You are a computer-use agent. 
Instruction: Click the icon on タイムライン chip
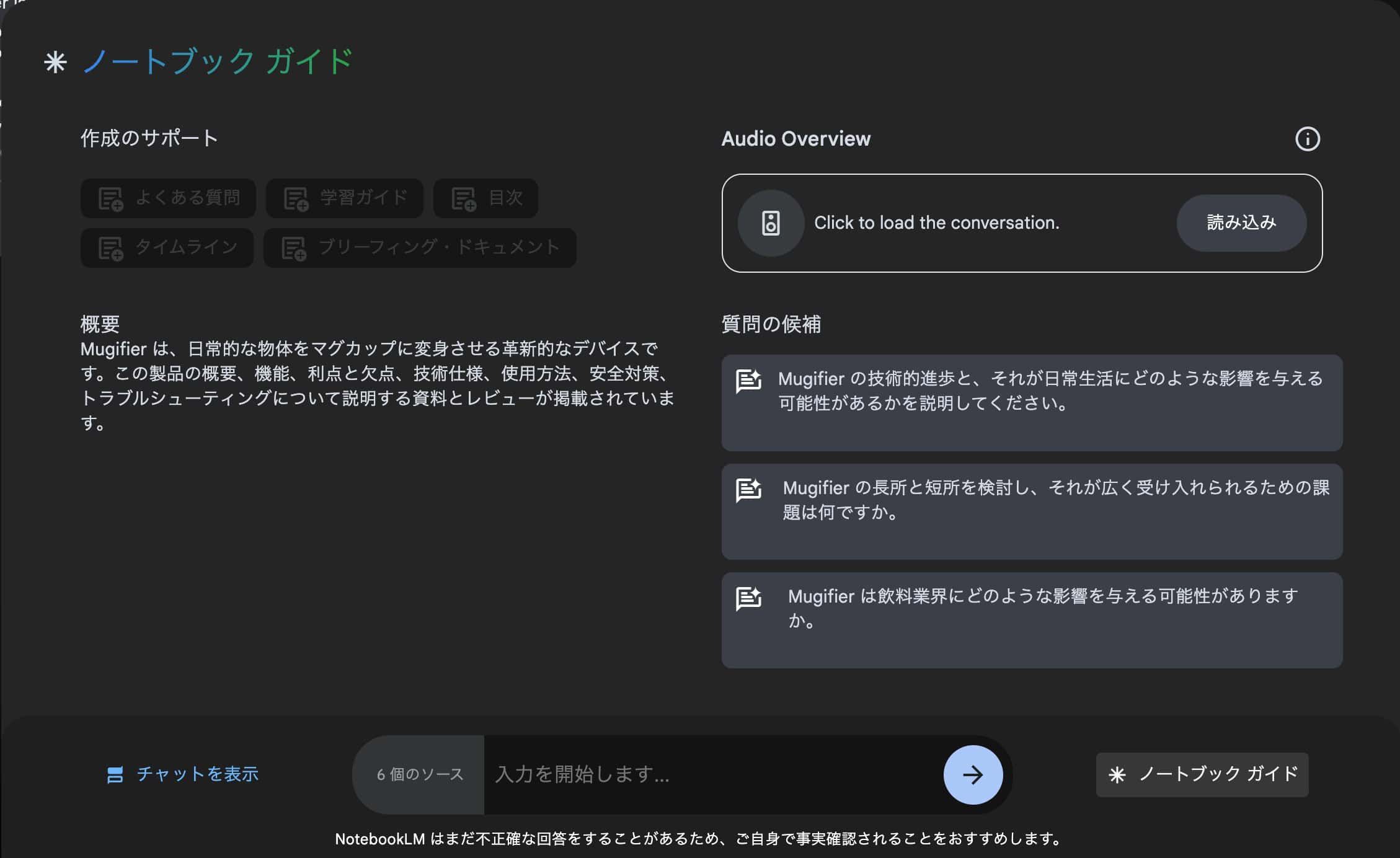[x=111, y=249]
